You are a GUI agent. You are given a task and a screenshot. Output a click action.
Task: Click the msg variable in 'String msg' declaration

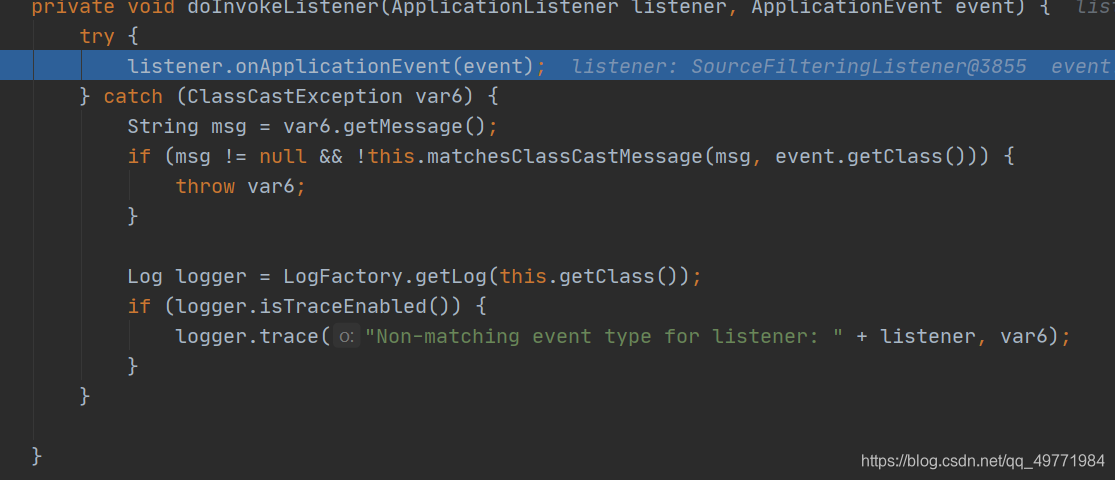coord(229,127)
